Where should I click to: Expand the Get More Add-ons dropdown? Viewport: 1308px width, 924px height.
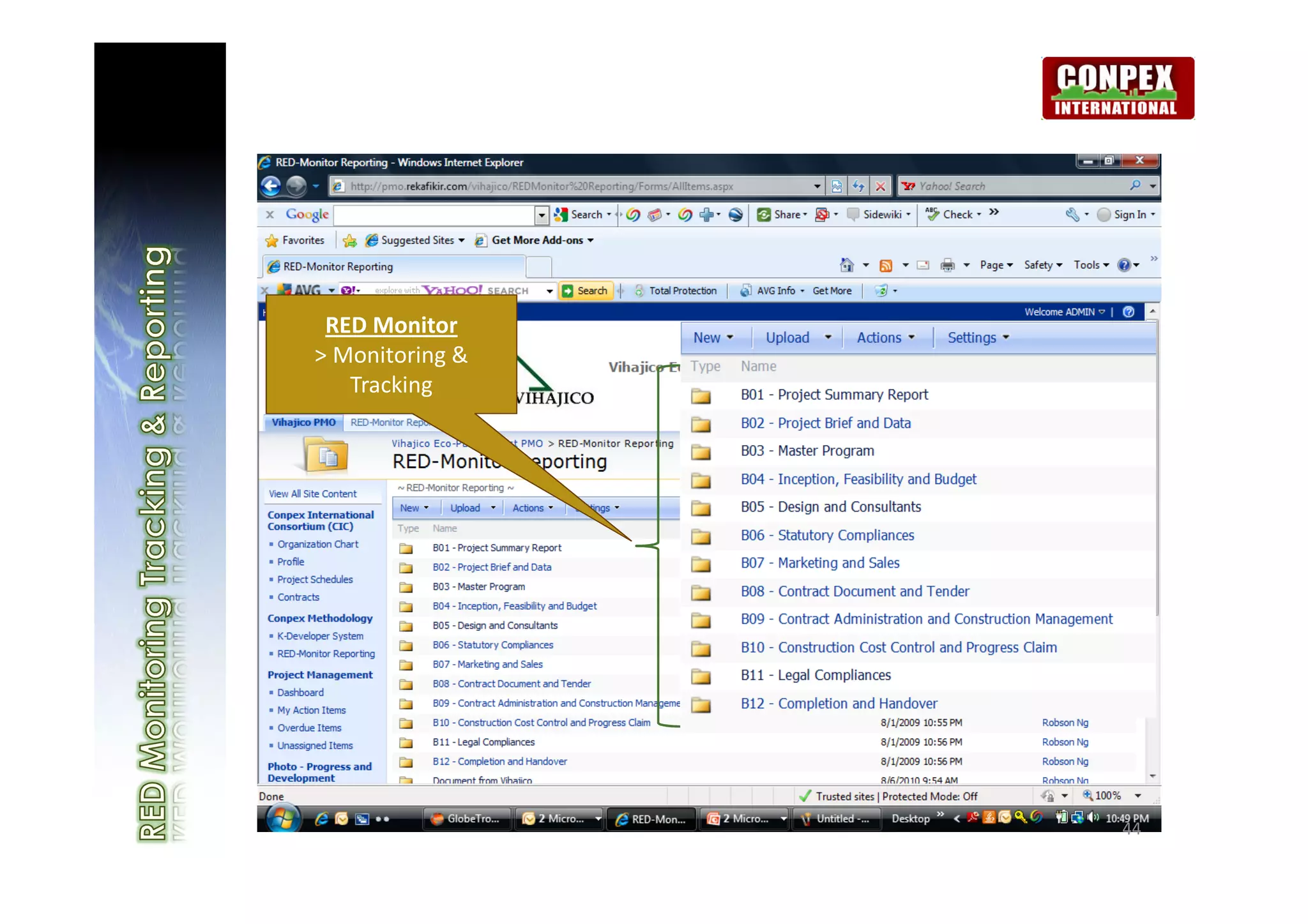pos(590,241)
